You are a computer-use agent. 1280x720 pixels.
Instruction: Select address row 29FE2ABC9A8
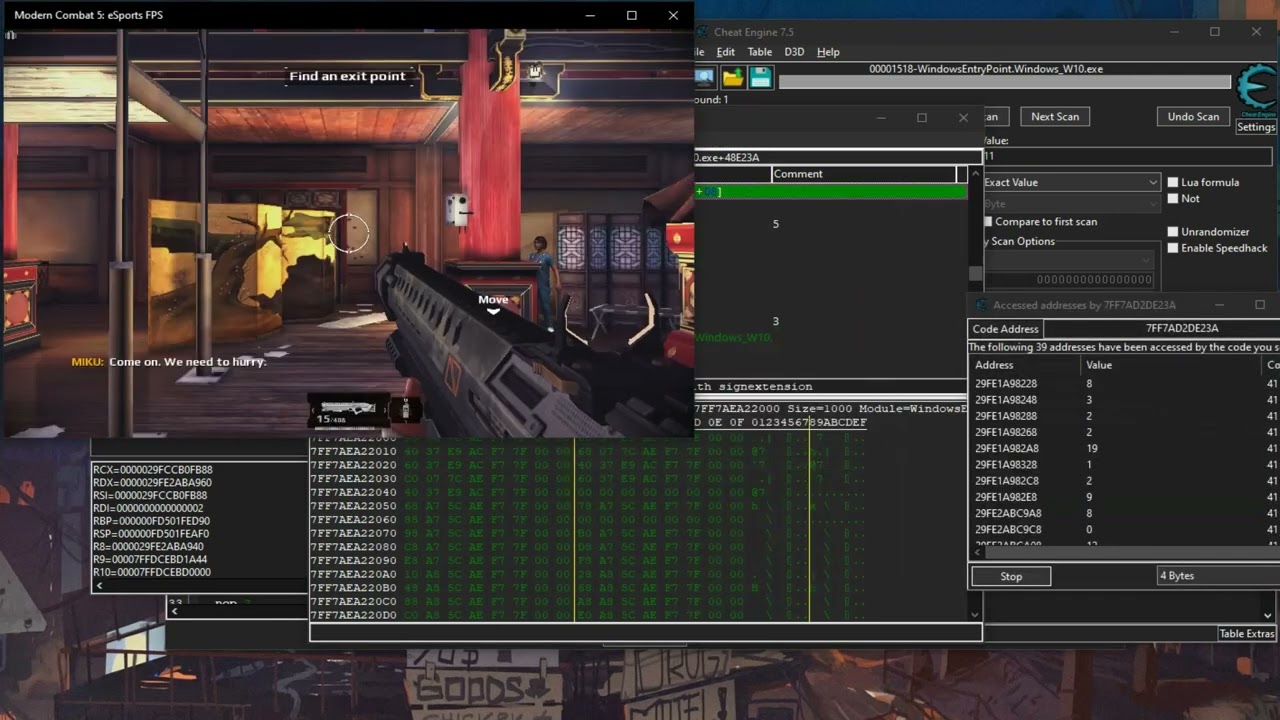(1123, 513)
